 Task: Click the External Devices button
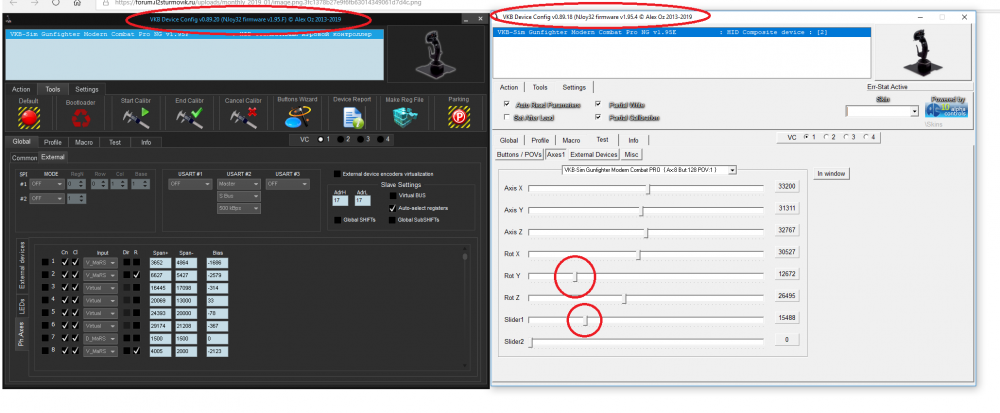pos(594,154)
